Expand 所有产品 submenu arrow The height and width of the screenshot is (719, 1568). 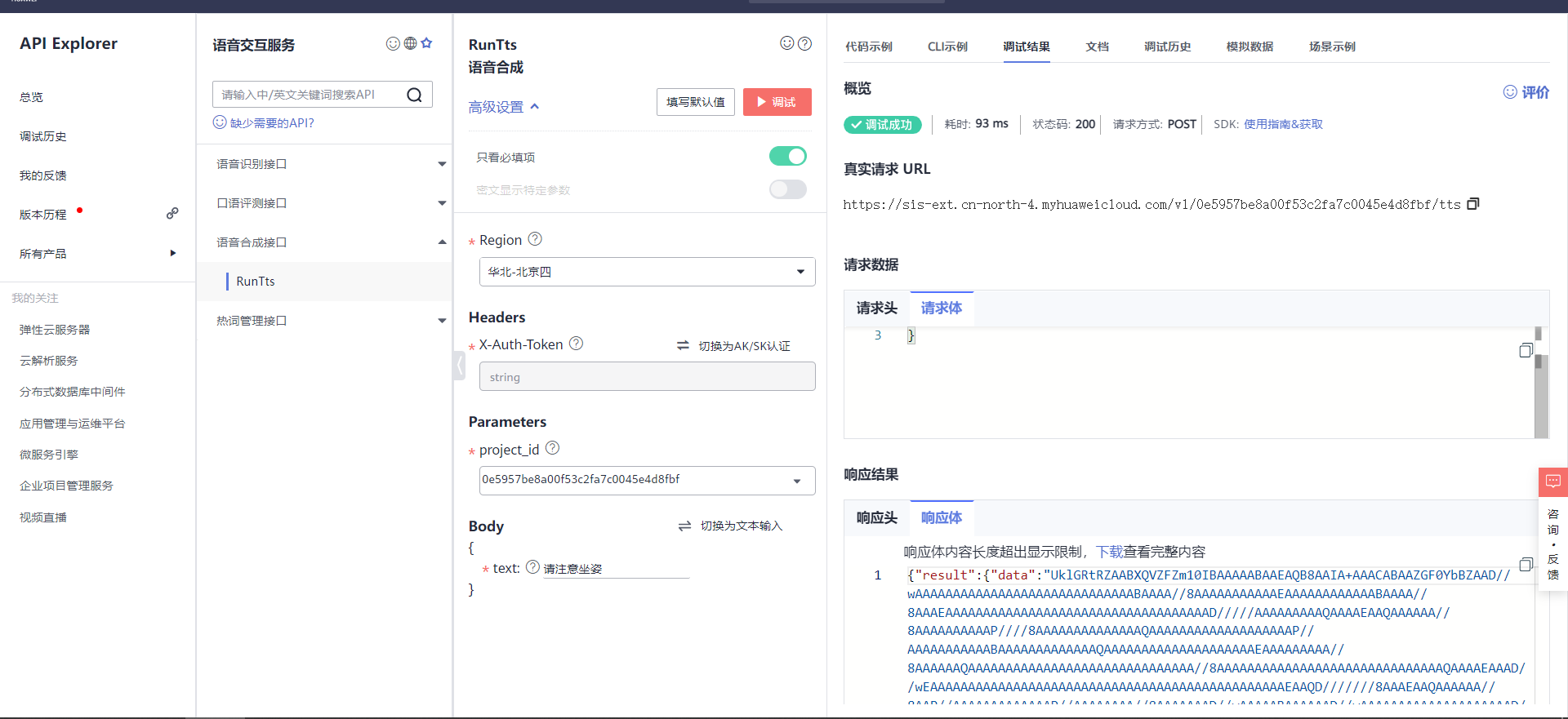(x=172, y=253)
